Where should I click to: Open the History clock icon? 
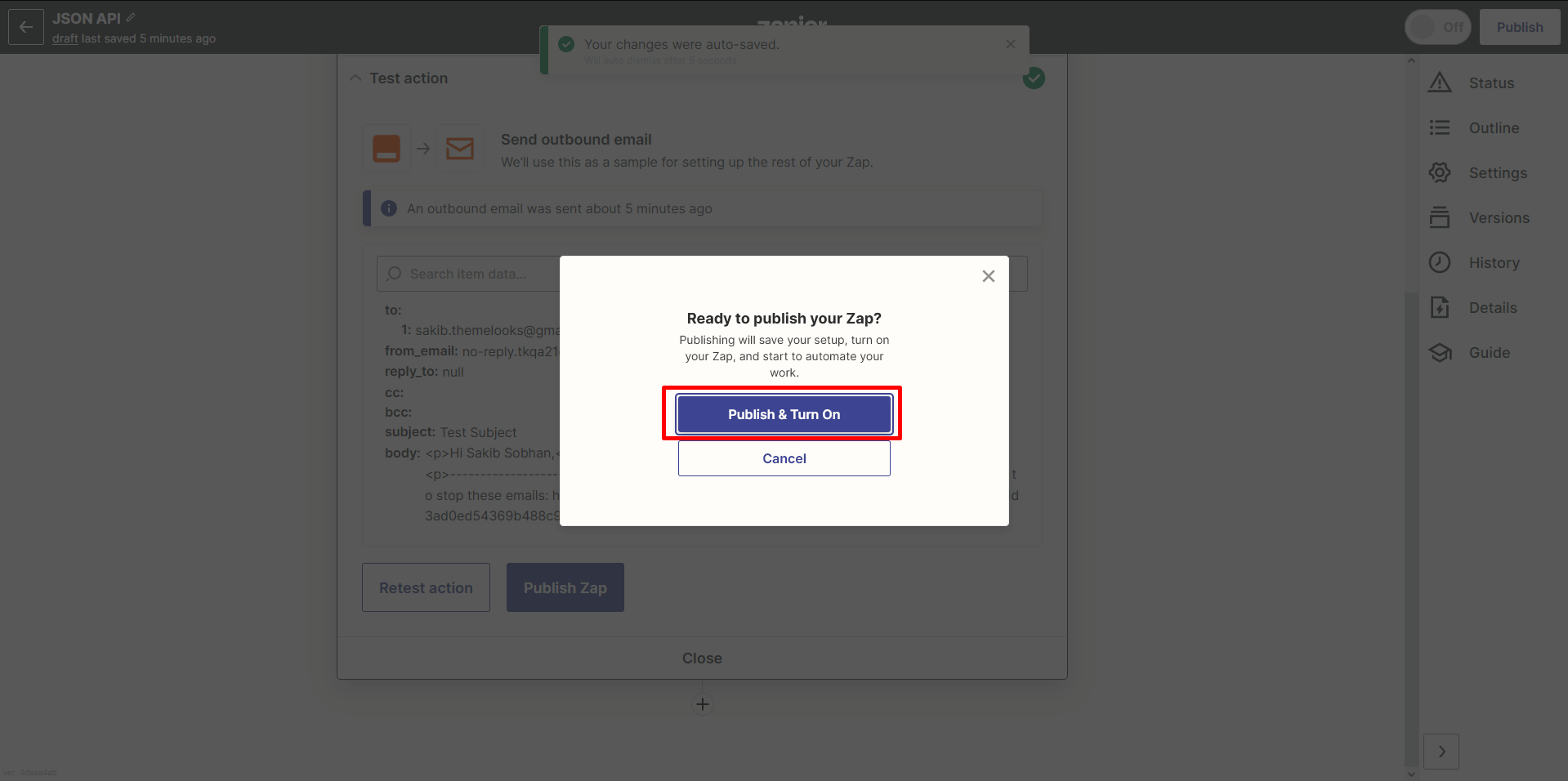pos(1440,262)
